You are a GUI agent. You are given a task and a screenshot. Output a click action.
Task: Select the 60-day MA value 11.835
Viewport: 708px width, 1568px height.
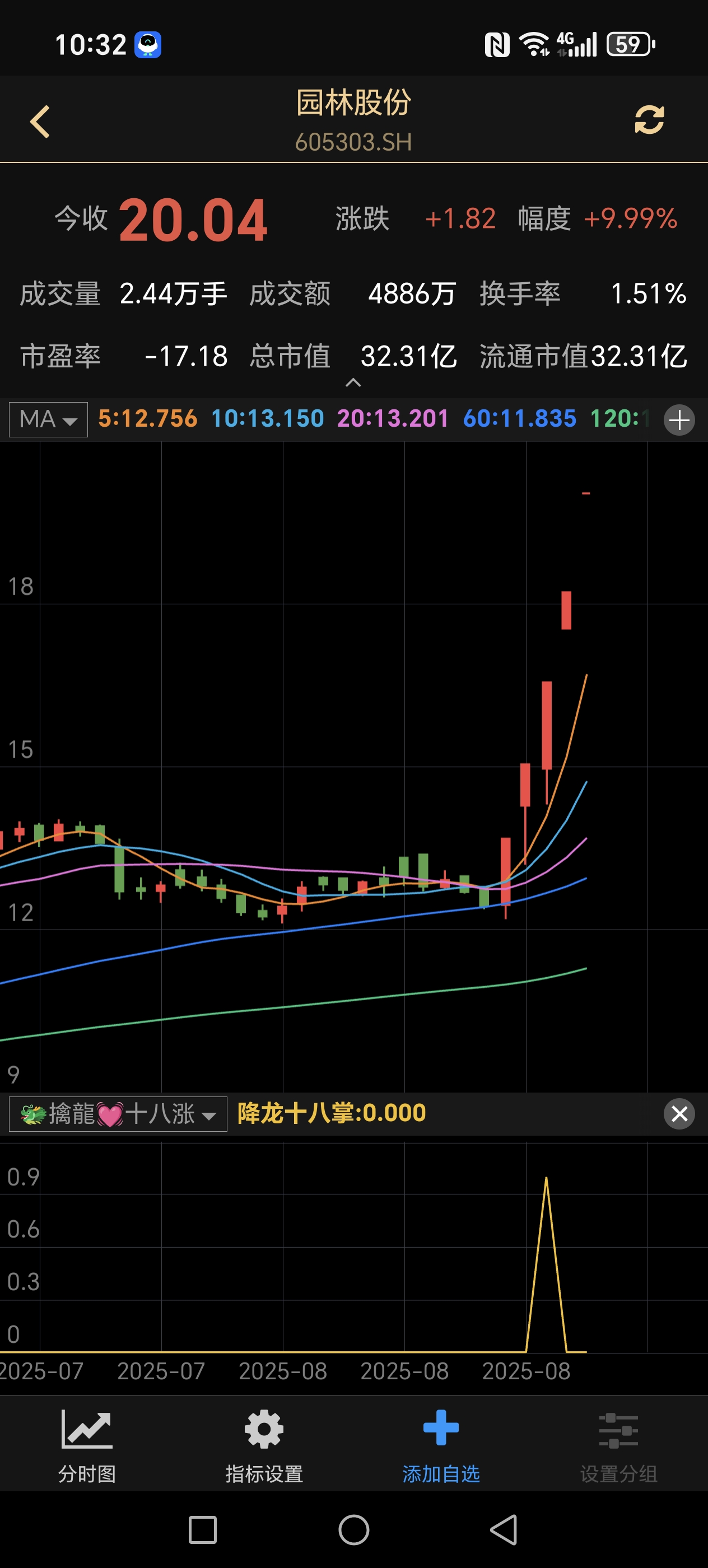[x=519, y=419]
